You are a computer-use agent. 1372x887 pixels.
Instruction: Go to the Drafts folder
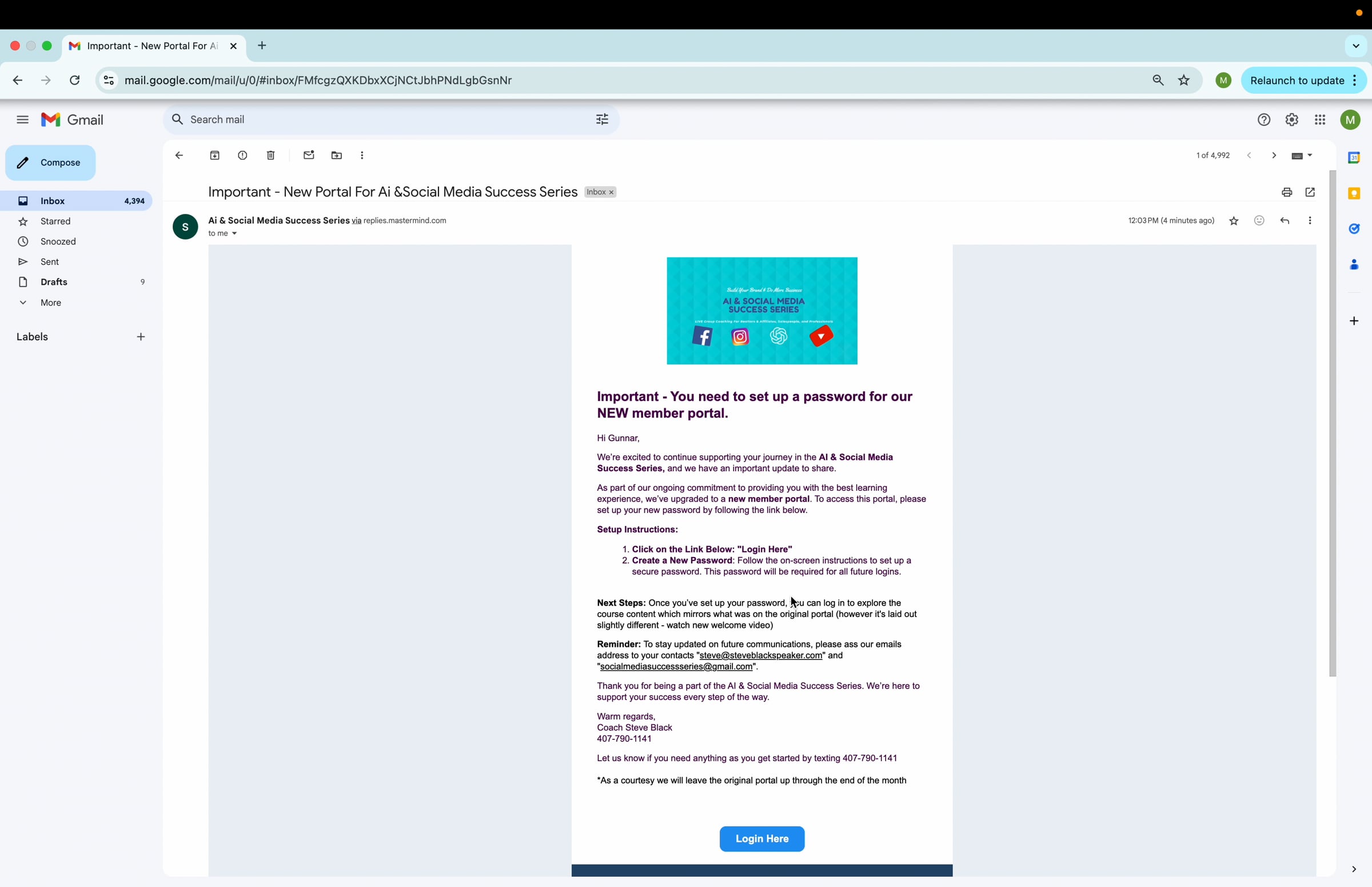click(x=54, y=281)
